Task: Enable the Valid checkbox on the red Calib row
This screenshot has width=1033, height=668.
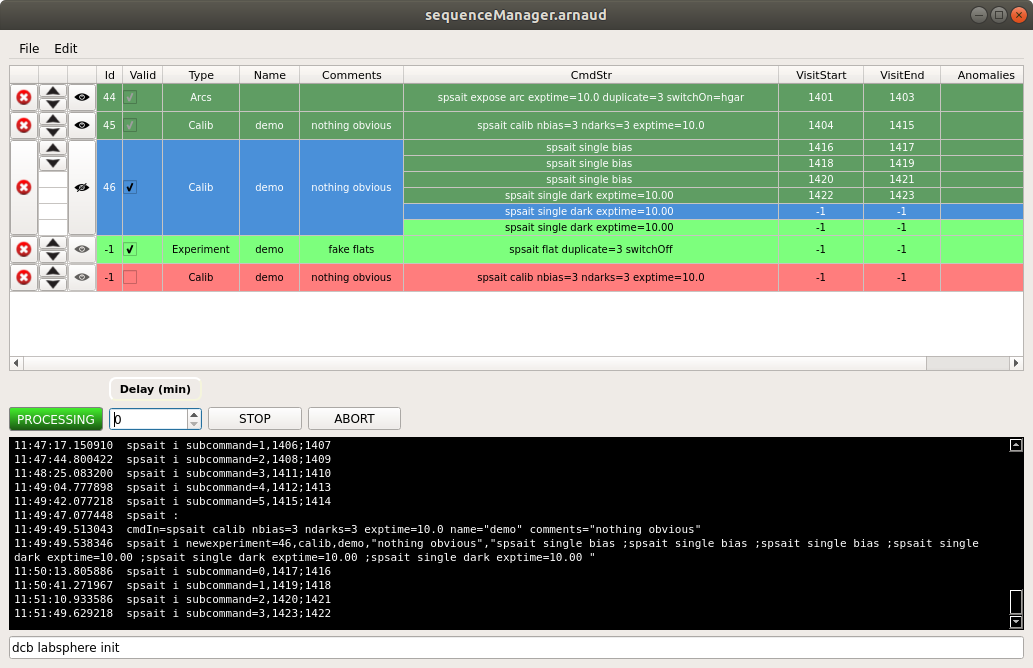Action: (130, 277)
